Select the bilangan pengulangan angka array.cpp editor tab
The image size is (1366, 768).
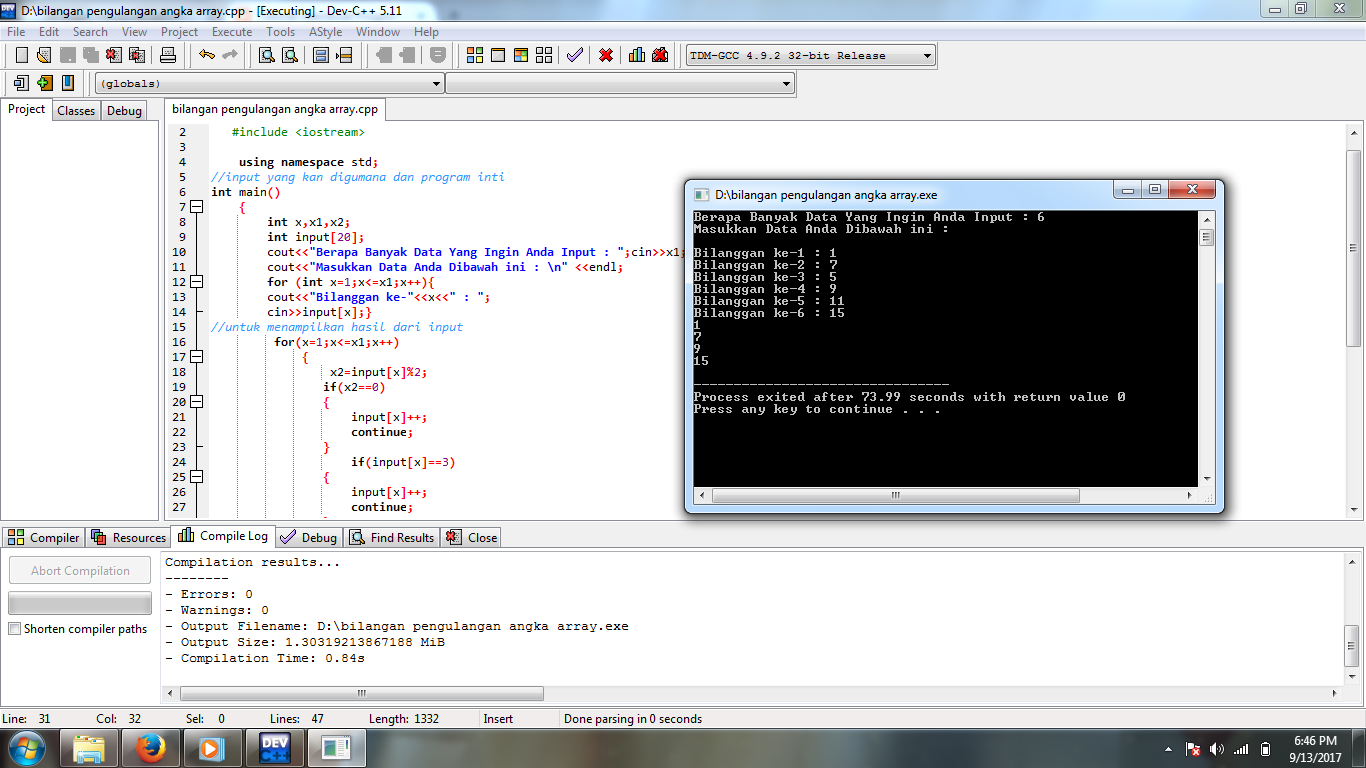(x=275, y=109)
